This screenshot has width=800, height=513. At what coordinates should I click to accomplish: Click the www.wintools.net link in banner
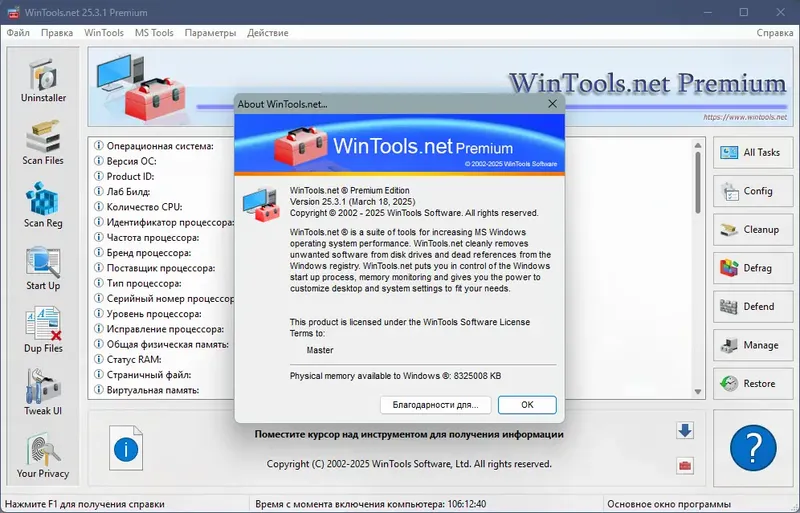(x=745, y=117)
